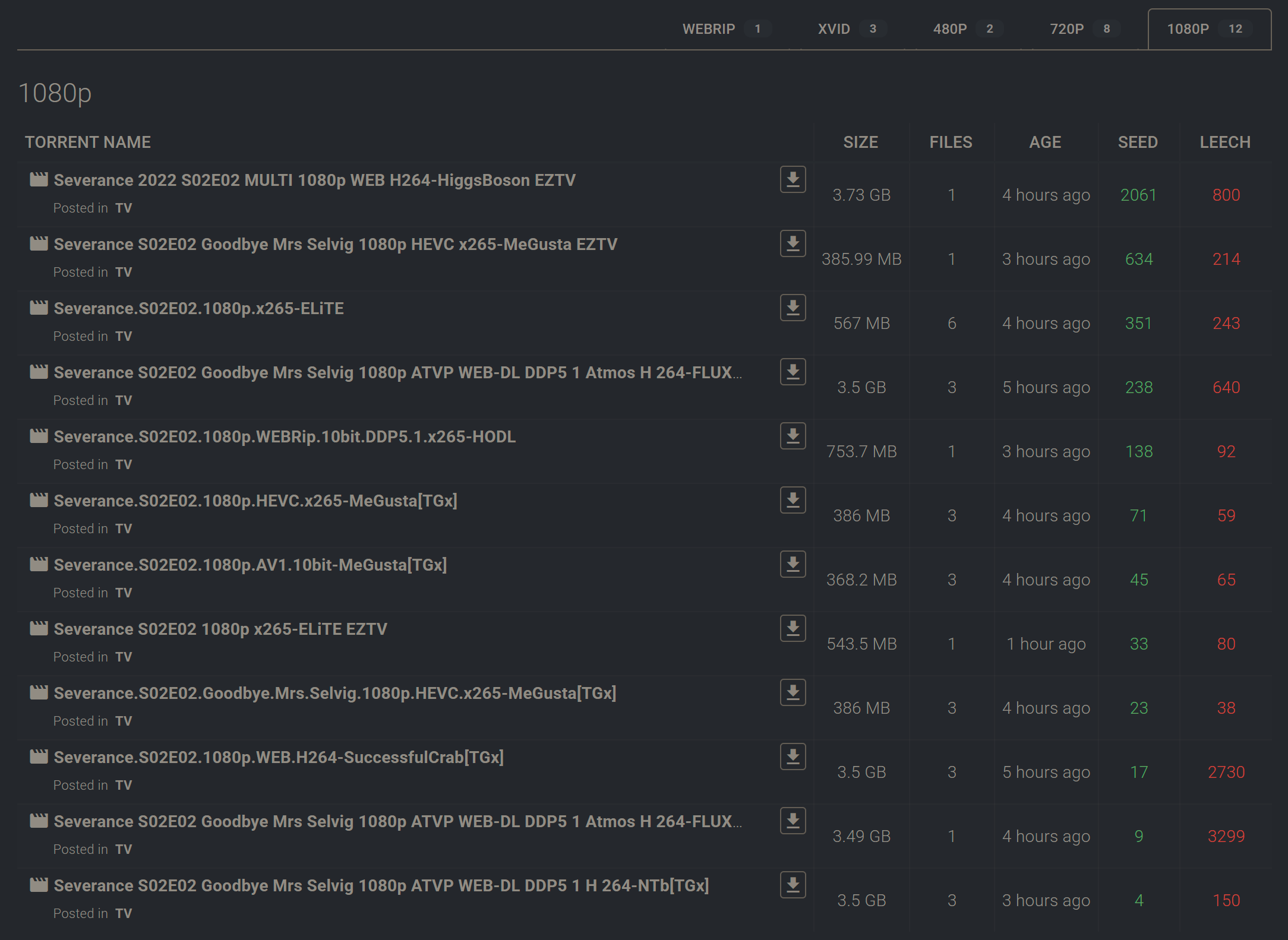Click clapperboard icon beside MeGusta EZTV title
This screenshot has width=1288, height=940.
pyautogui.click(x=39, y=243)
